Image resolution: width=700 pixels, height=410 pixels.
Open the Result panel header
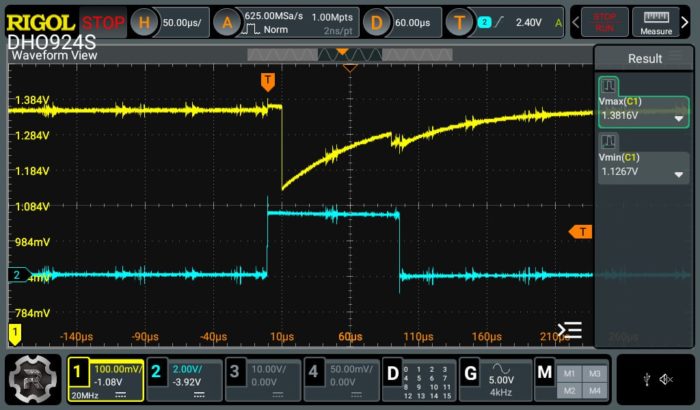coord(644,59)
